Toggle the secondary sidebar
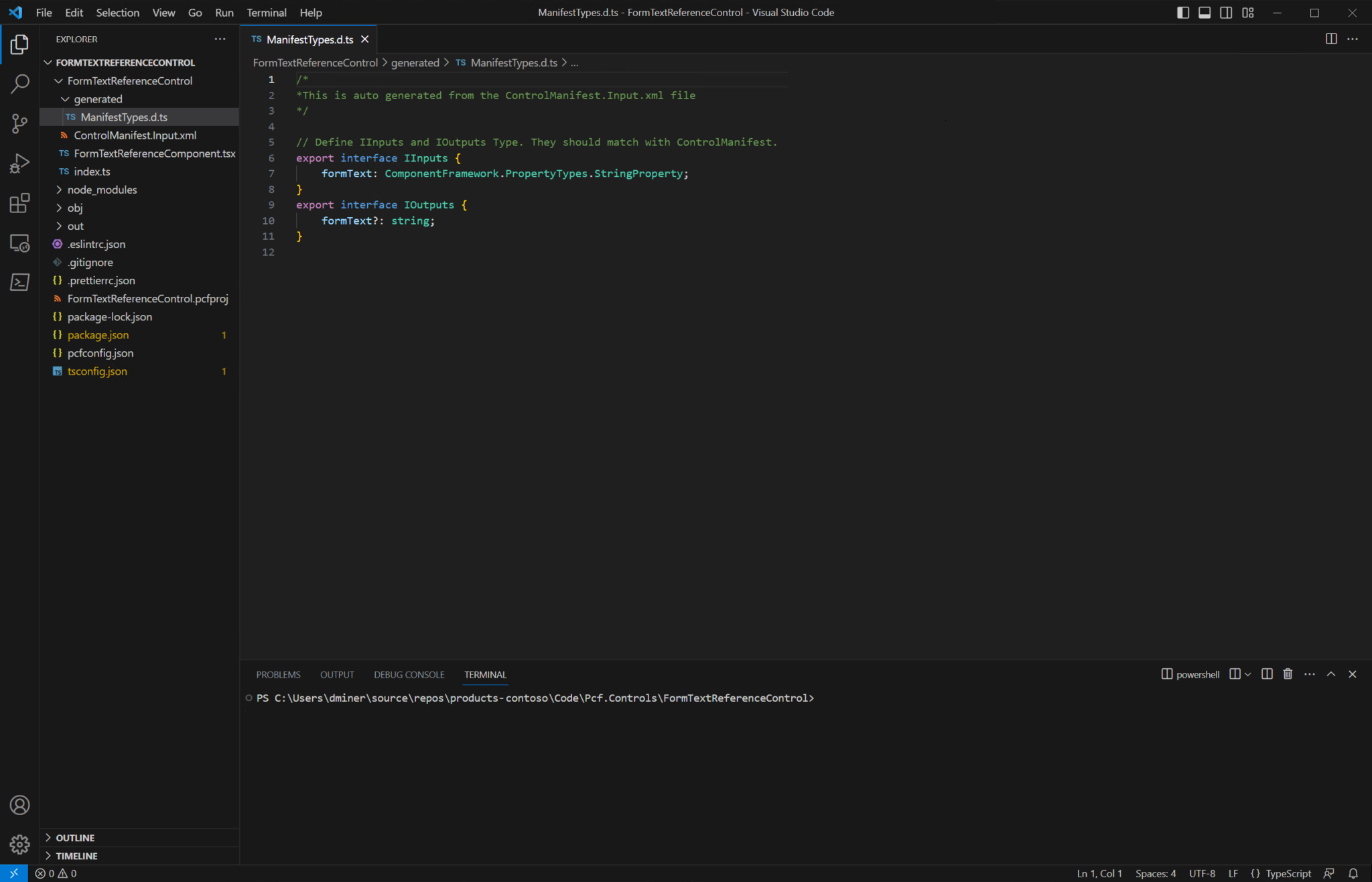1372x882 pixels. tap(1226, 12)
